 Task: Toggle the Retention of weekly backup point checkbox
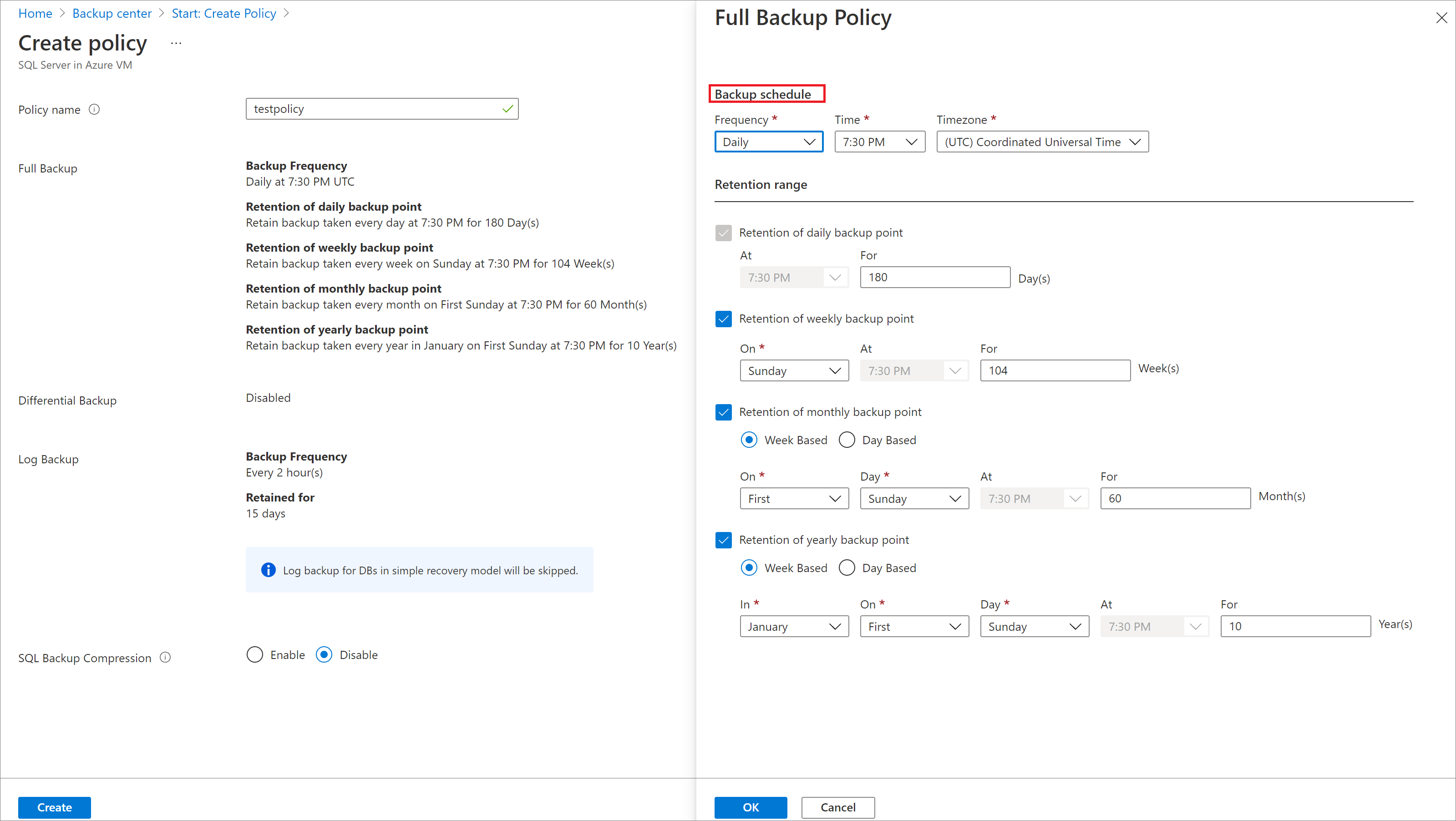[724, 319]
